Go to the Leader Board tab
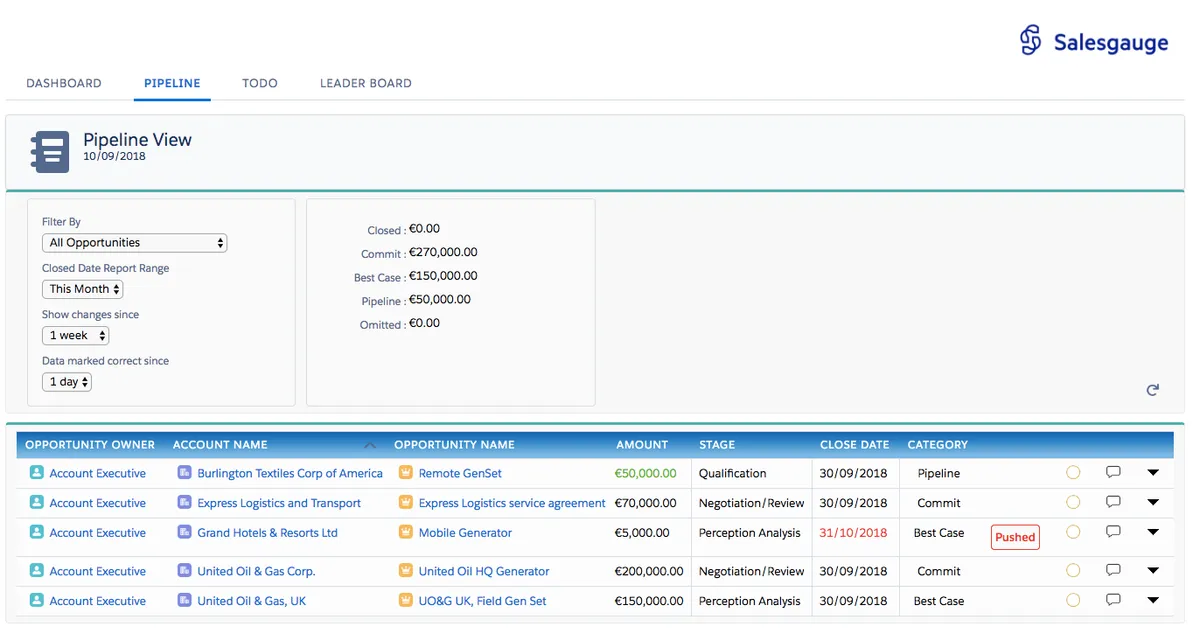 (366, 83)
